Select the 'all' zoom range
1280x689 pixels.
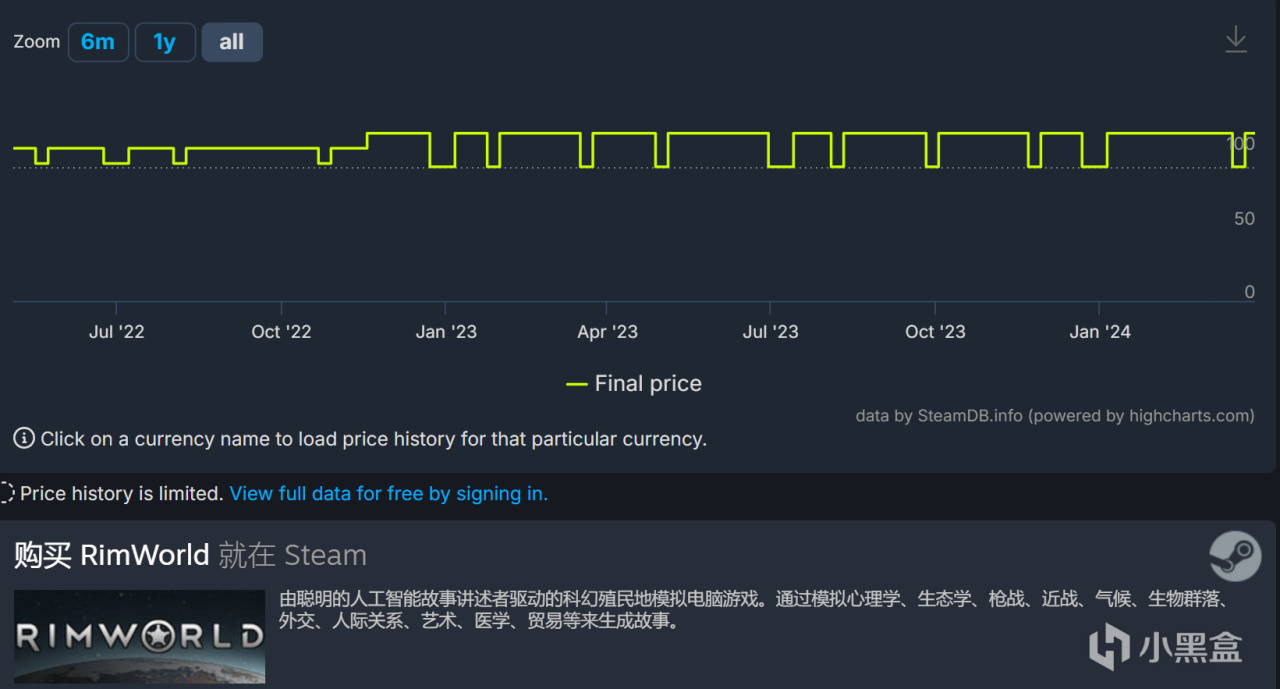(x=232, y=42)
